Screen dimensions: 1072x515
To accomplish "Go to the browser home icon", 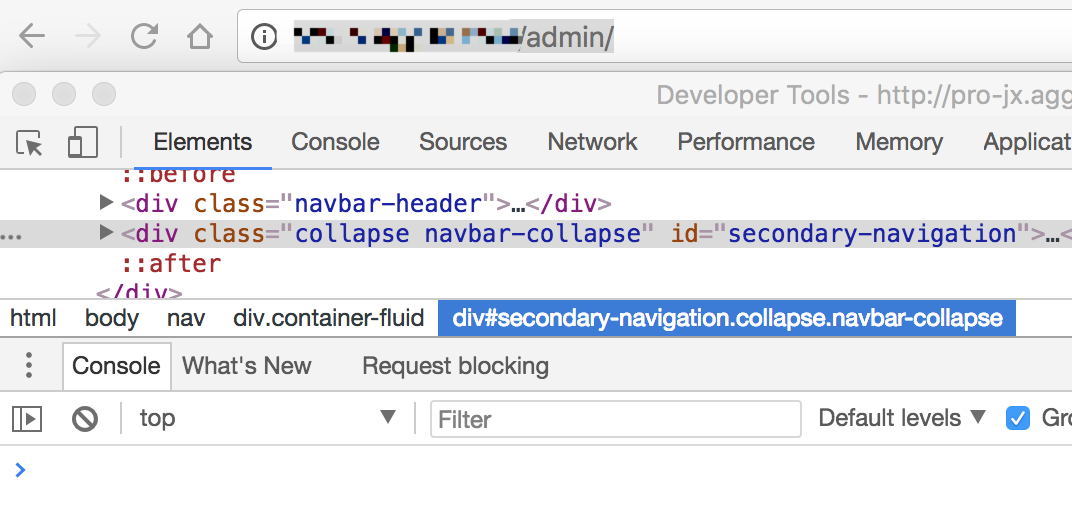I will (200, 36).
